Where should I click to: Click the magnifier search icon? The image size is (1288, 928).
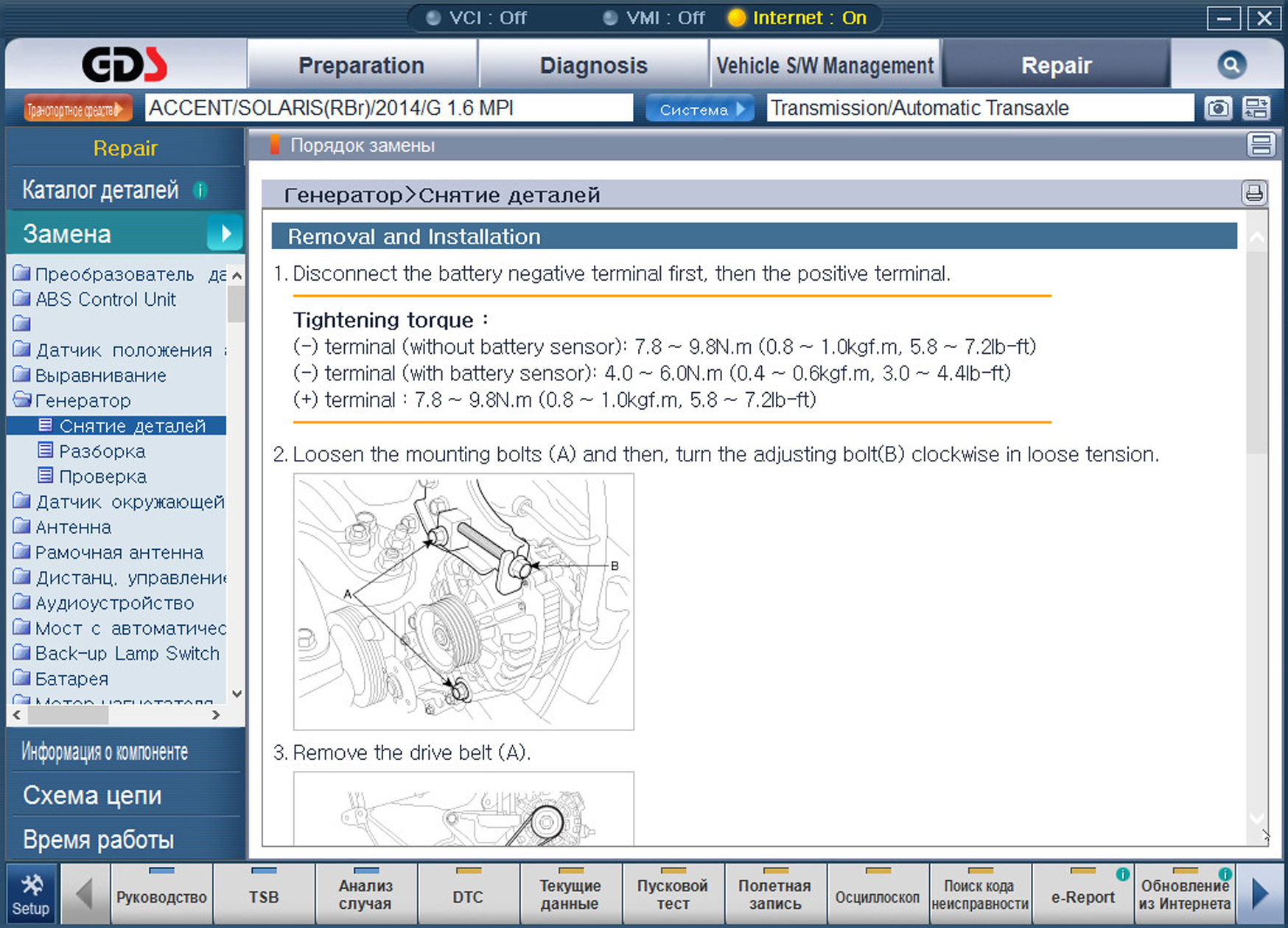pyautogui.click(x=1231, y=65)
